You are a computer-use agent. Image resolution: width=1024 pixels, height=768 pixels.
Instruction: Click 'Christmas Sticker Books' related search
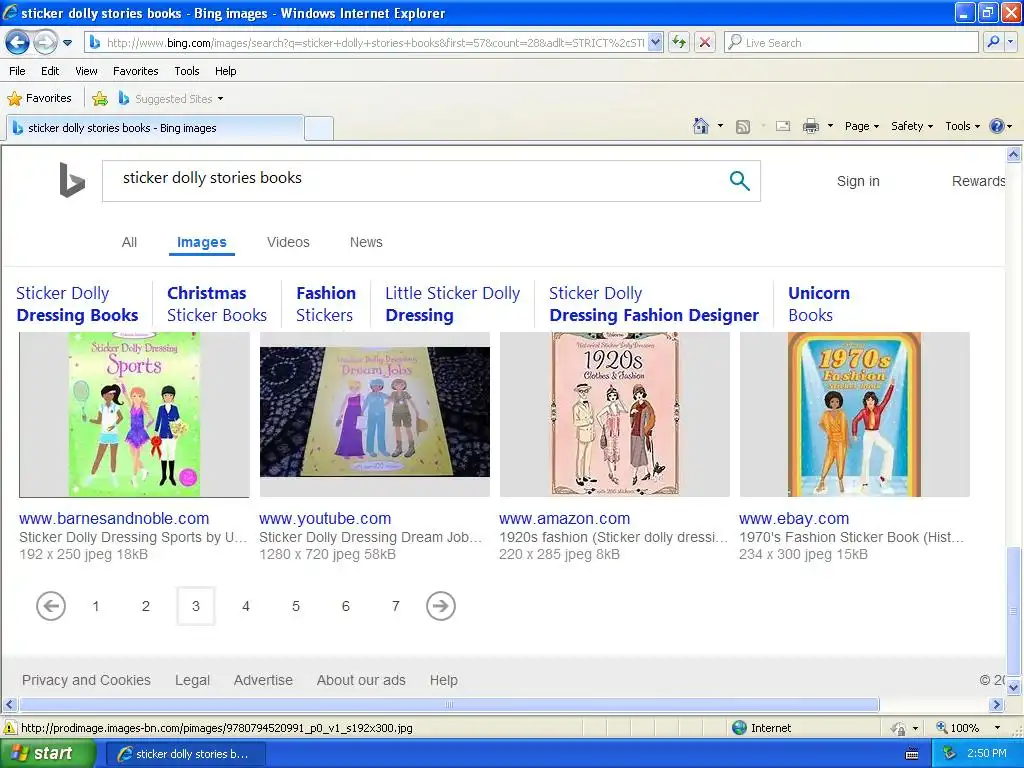point(217,304)
